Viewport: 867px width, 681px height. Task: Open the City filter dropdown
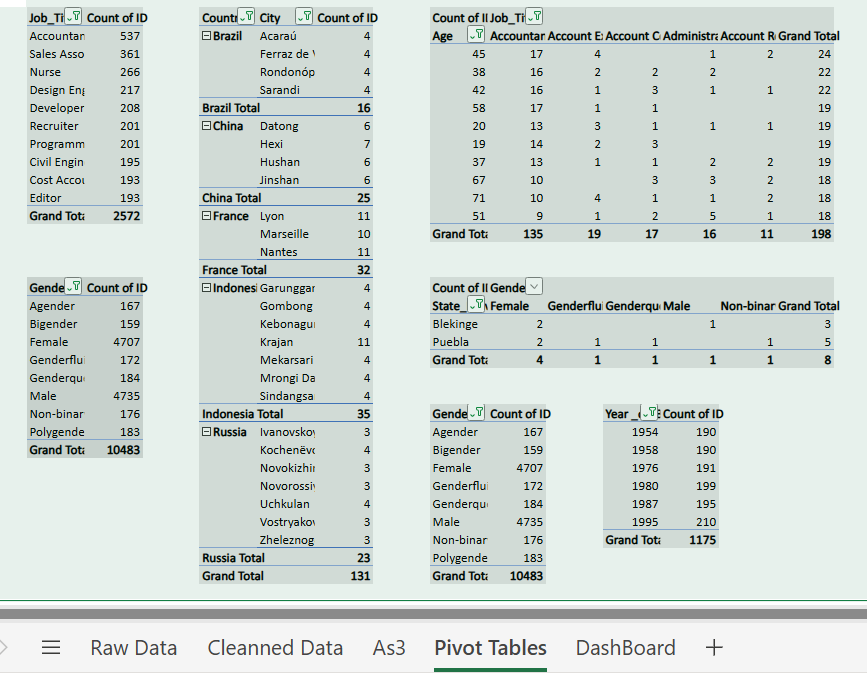coord(304,17)
